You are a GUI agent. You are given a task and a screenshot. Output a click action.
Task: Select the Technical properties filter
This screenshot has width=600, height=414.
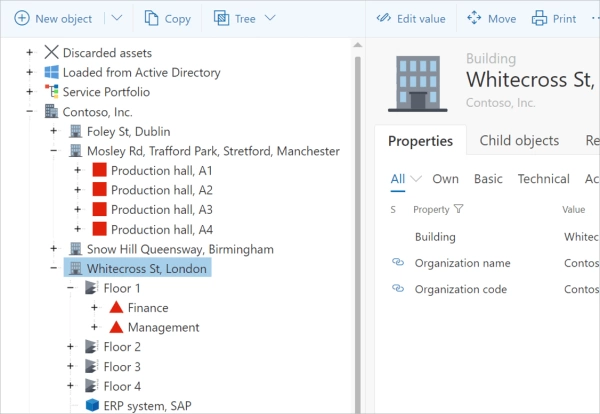tap(543, 179)
